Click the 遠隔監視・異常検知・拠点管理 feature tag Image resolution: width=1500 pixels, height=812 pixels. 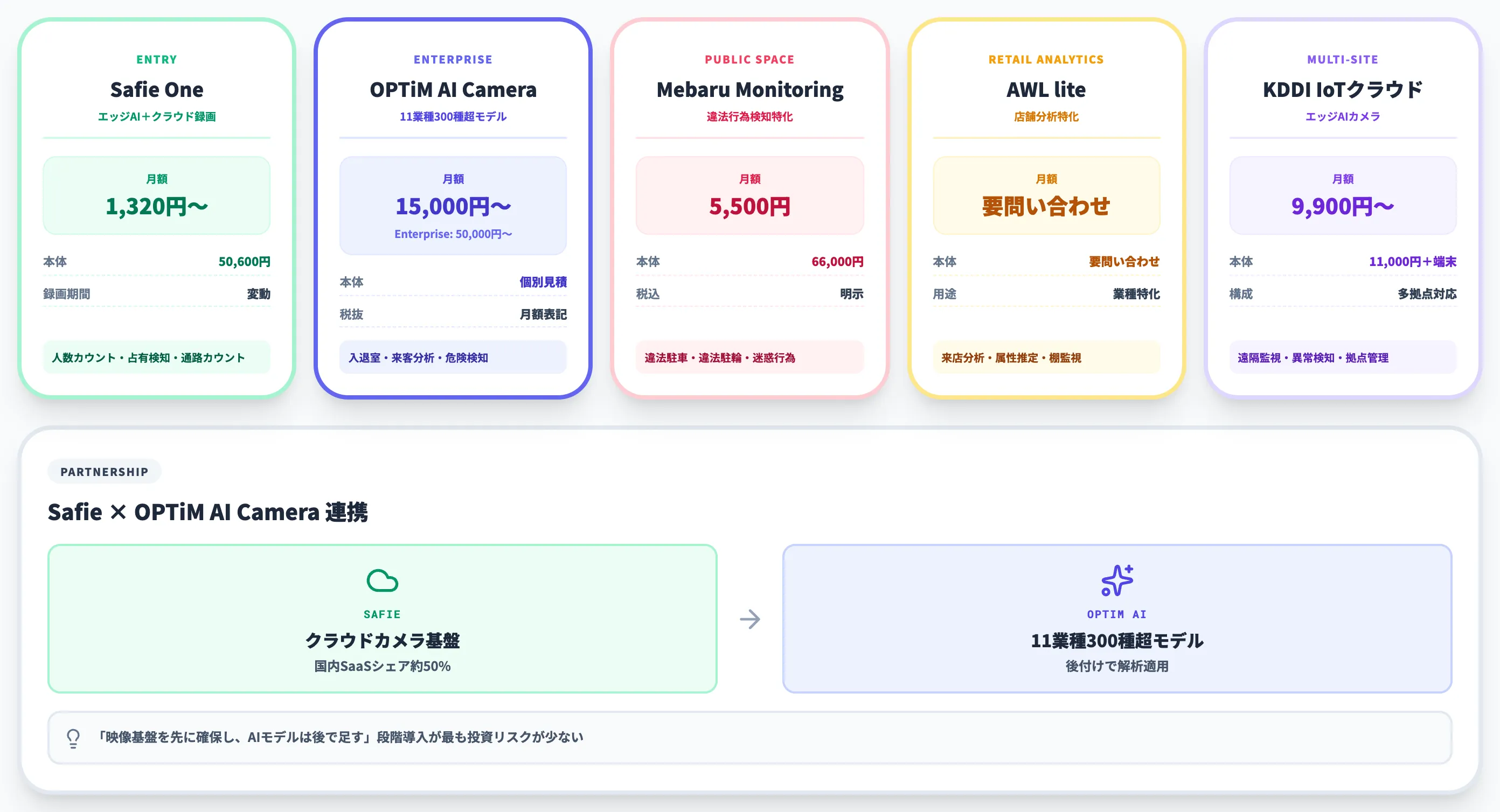point(1343,358)
